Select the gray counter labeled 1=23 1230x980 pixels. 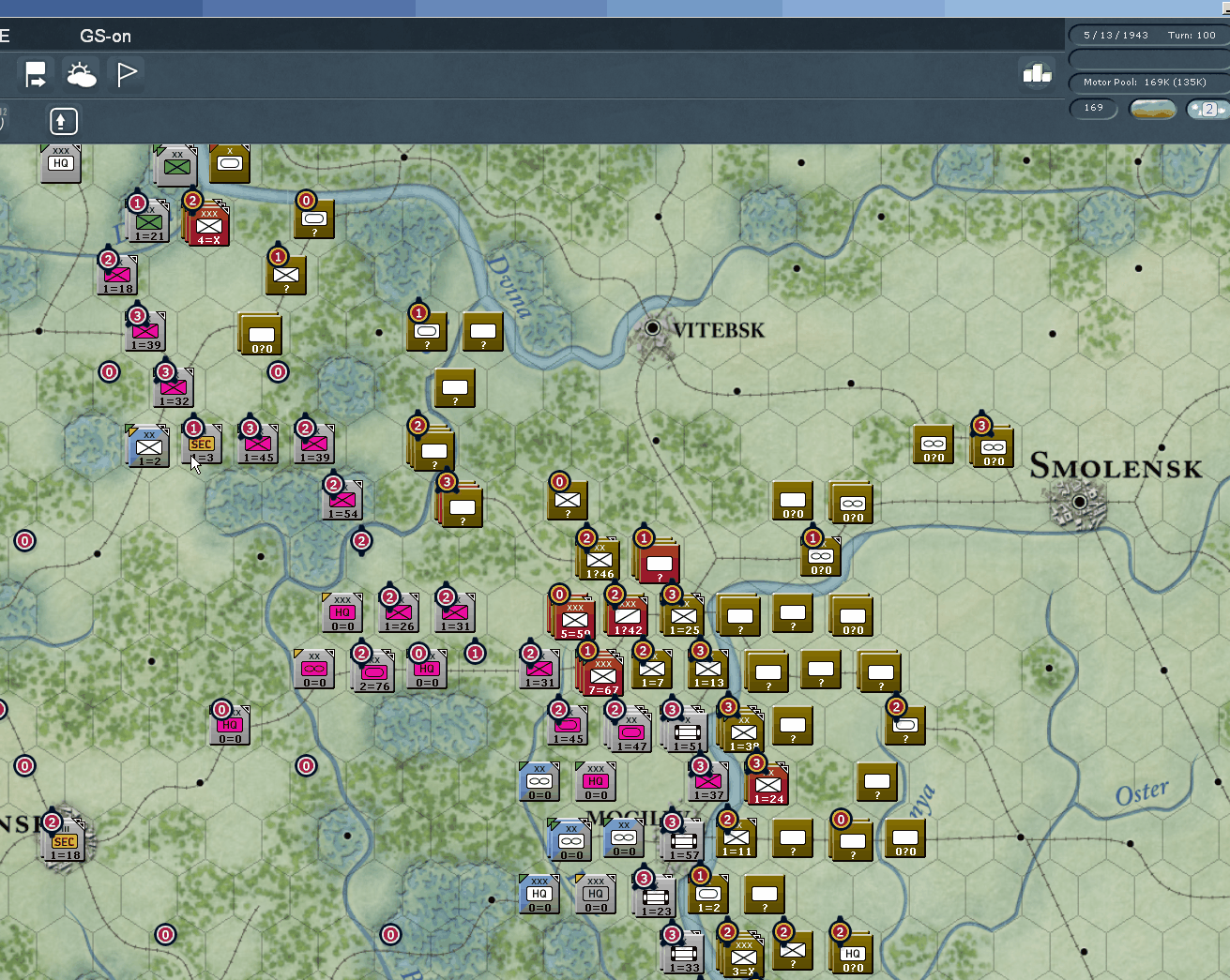click(656, 897)
